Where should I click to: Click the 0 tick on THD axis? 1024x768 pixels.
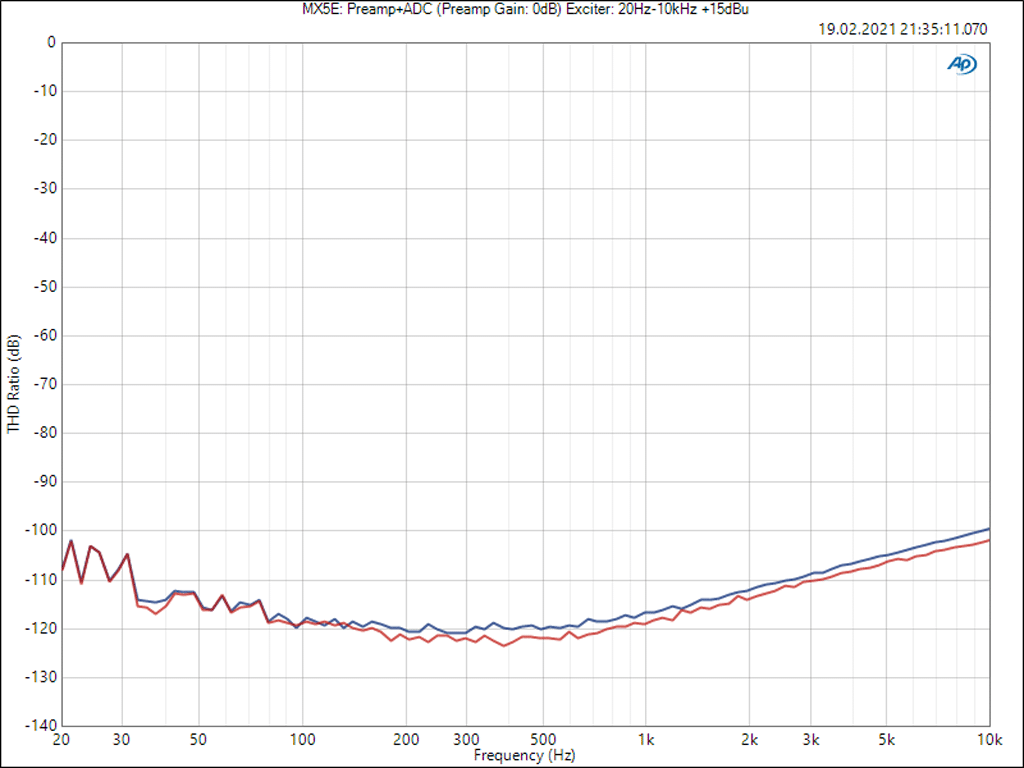(x=50, y=42)
